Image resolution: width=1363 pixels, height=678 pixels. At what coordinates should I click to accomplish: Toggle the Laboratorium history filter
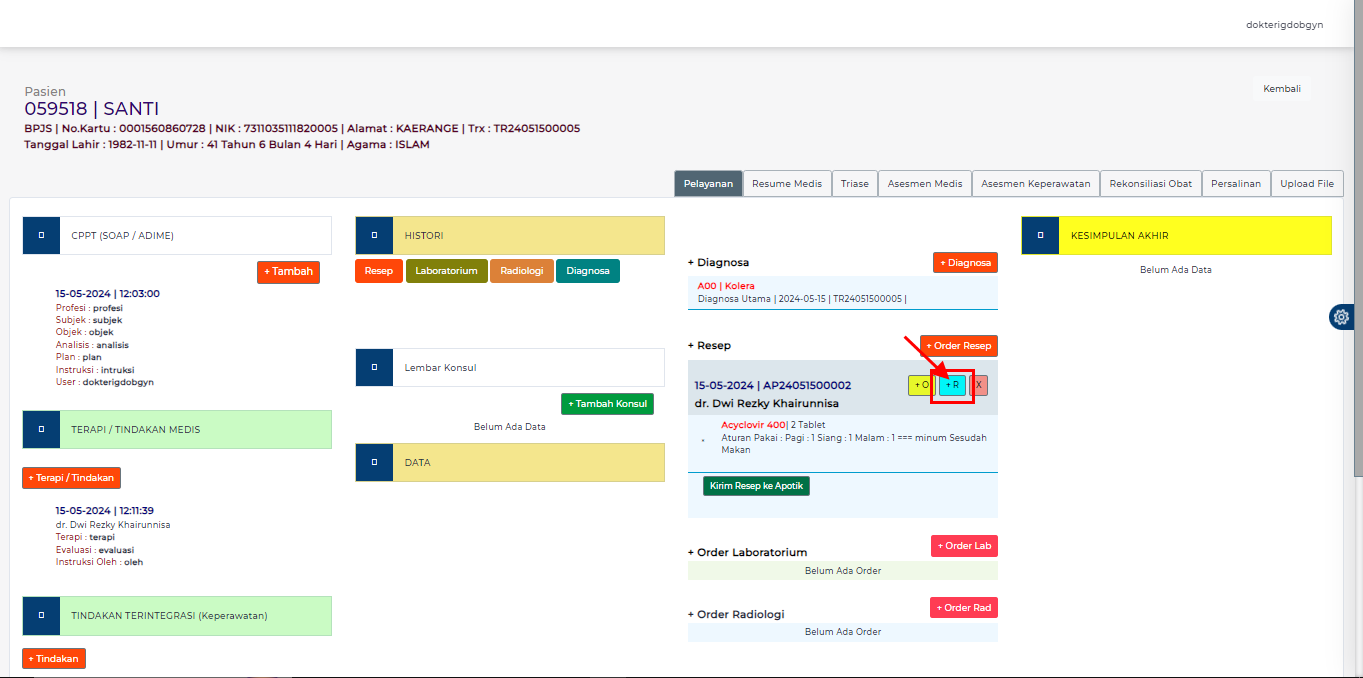tap(446, 270)
